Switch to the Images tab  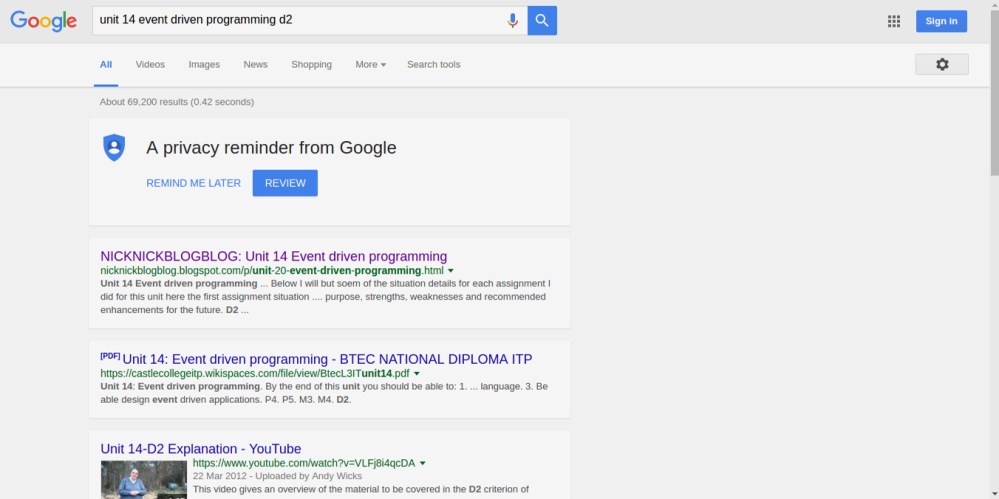(204, 64)
